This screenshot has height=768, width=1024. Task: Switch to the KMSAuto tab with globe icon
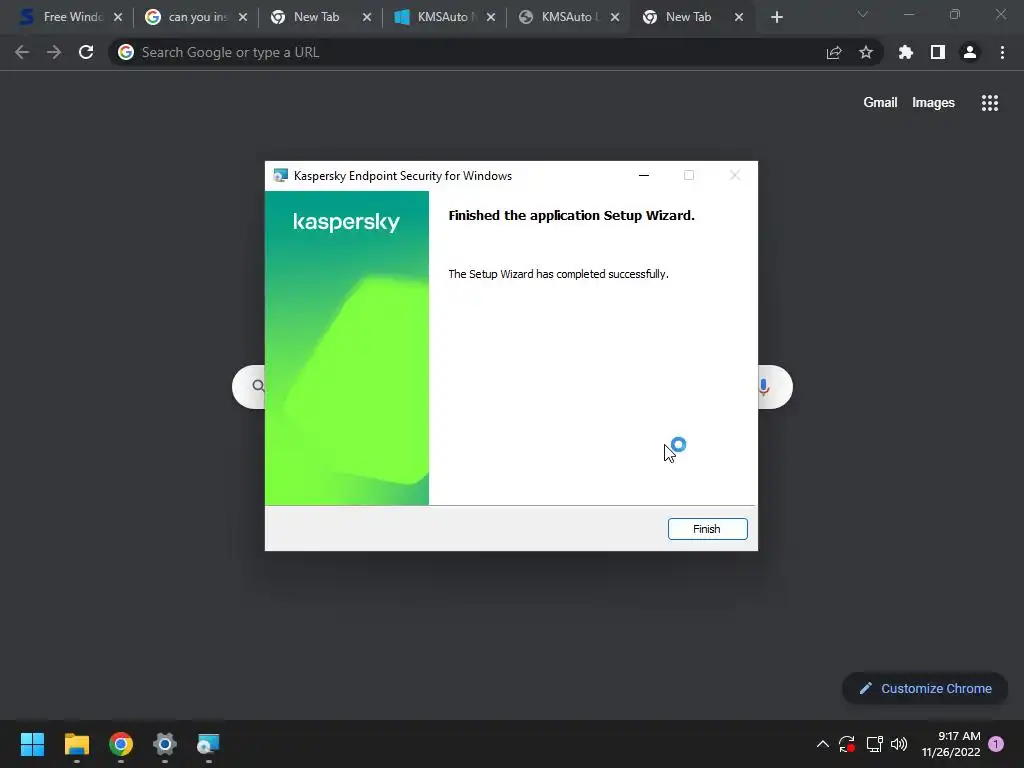pos(566,17)
